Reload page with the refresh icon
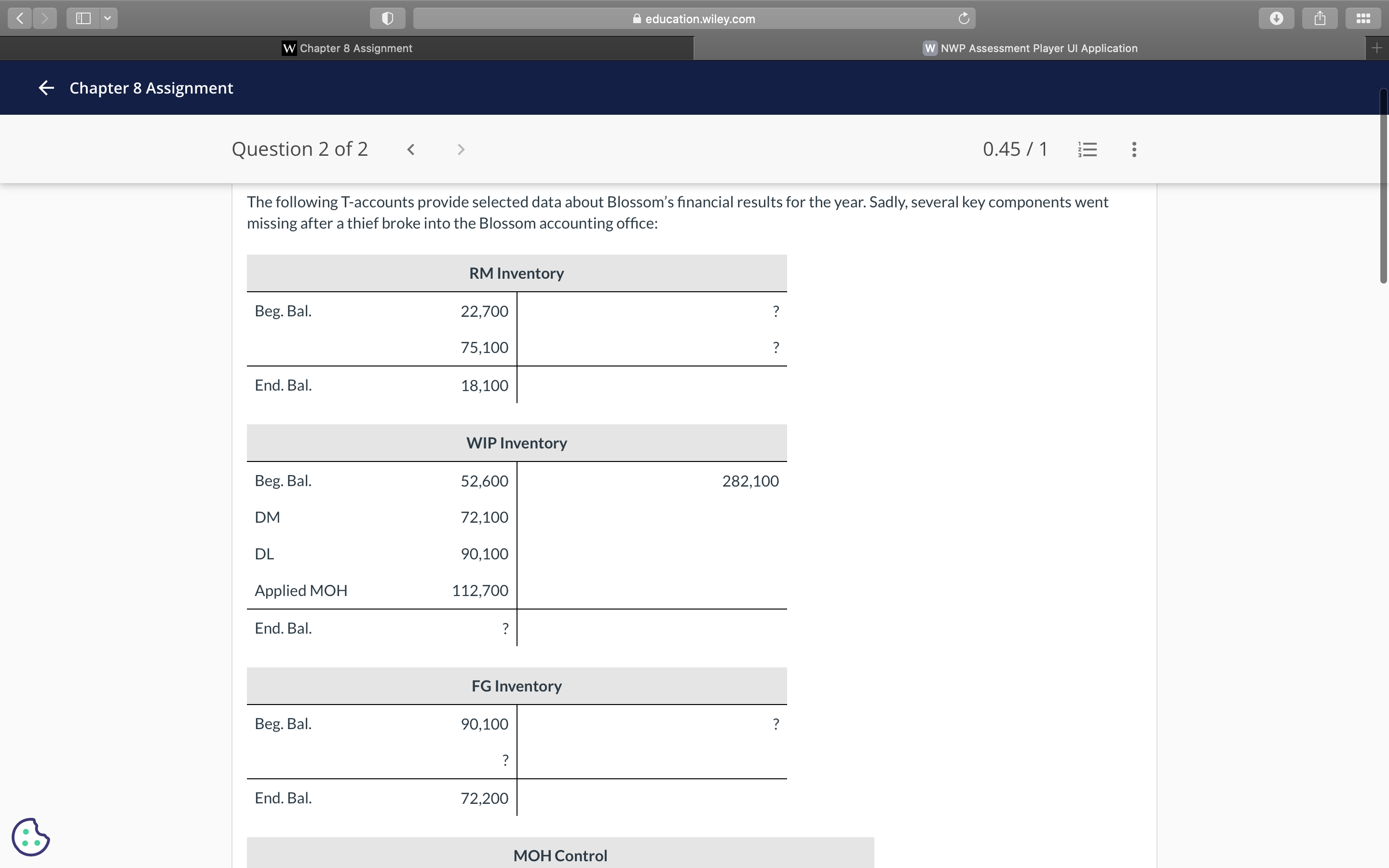The width and height of the screenshot is (1389, 868). point(964,18)
